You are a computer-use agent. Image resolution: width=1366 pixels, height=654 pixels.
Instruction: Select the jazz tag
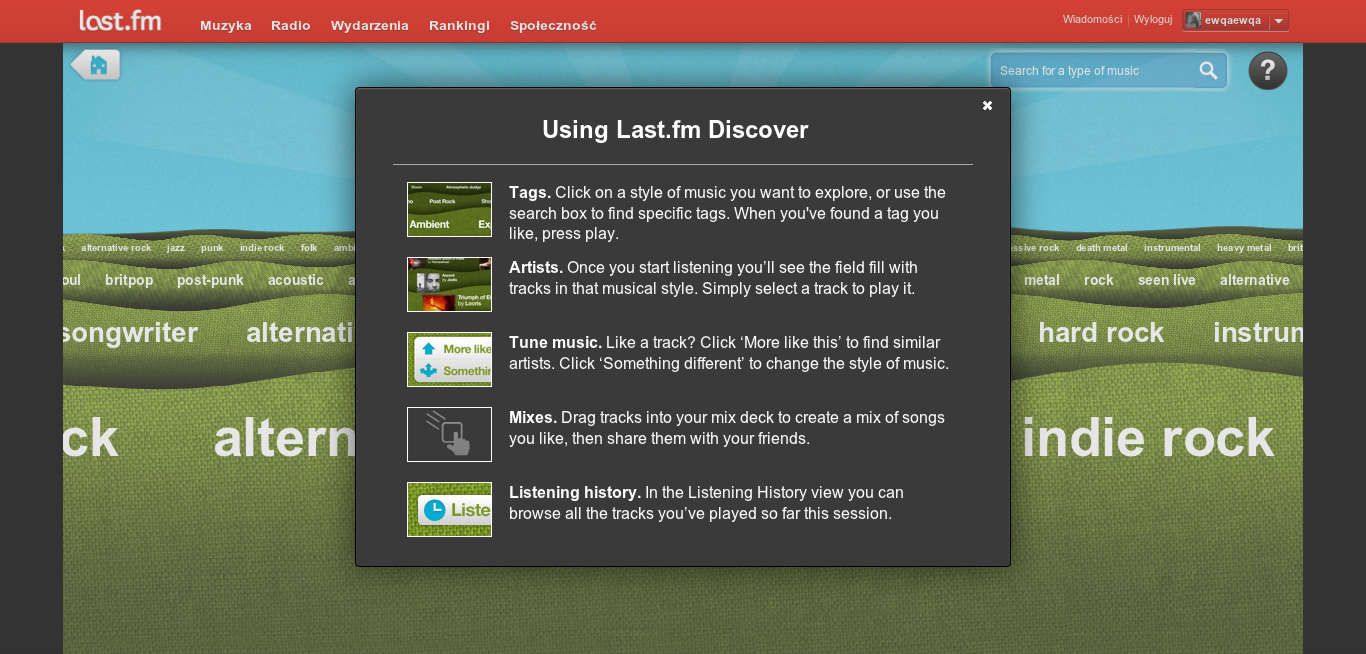pos(176,248)
